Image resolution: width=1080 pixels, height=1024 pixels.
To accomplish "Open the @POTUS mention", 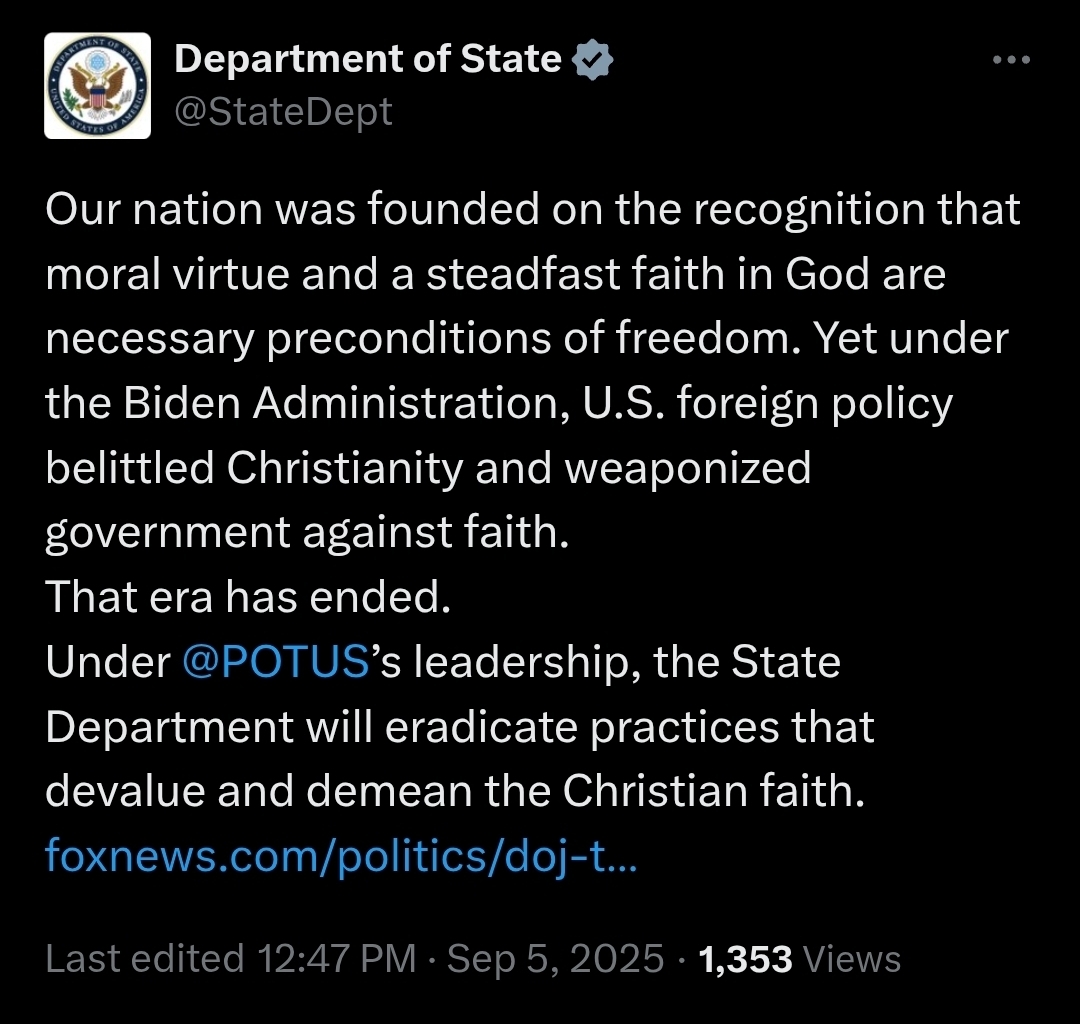I will 276,663.
